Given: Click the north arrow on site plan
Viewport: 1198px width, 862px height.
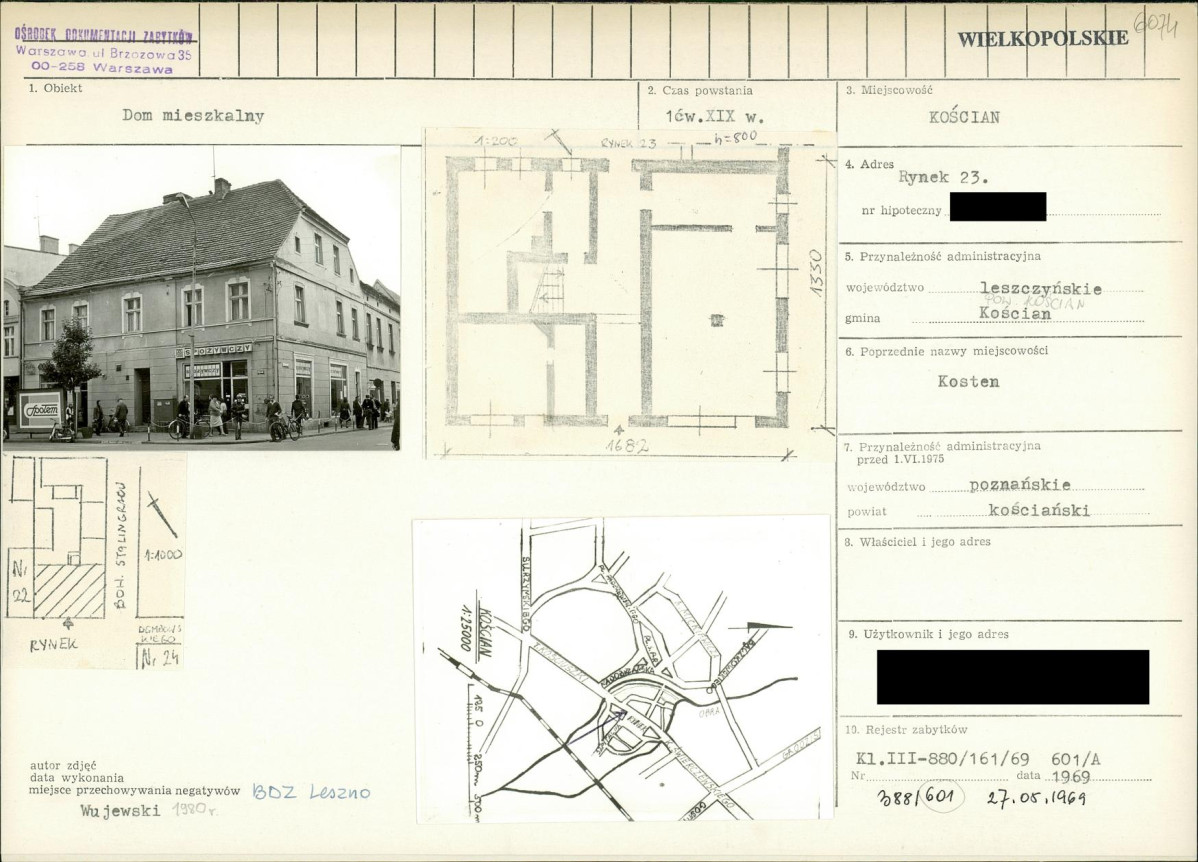Looking at the screenshot, I should pyautogui.click(x=163, y=516).
